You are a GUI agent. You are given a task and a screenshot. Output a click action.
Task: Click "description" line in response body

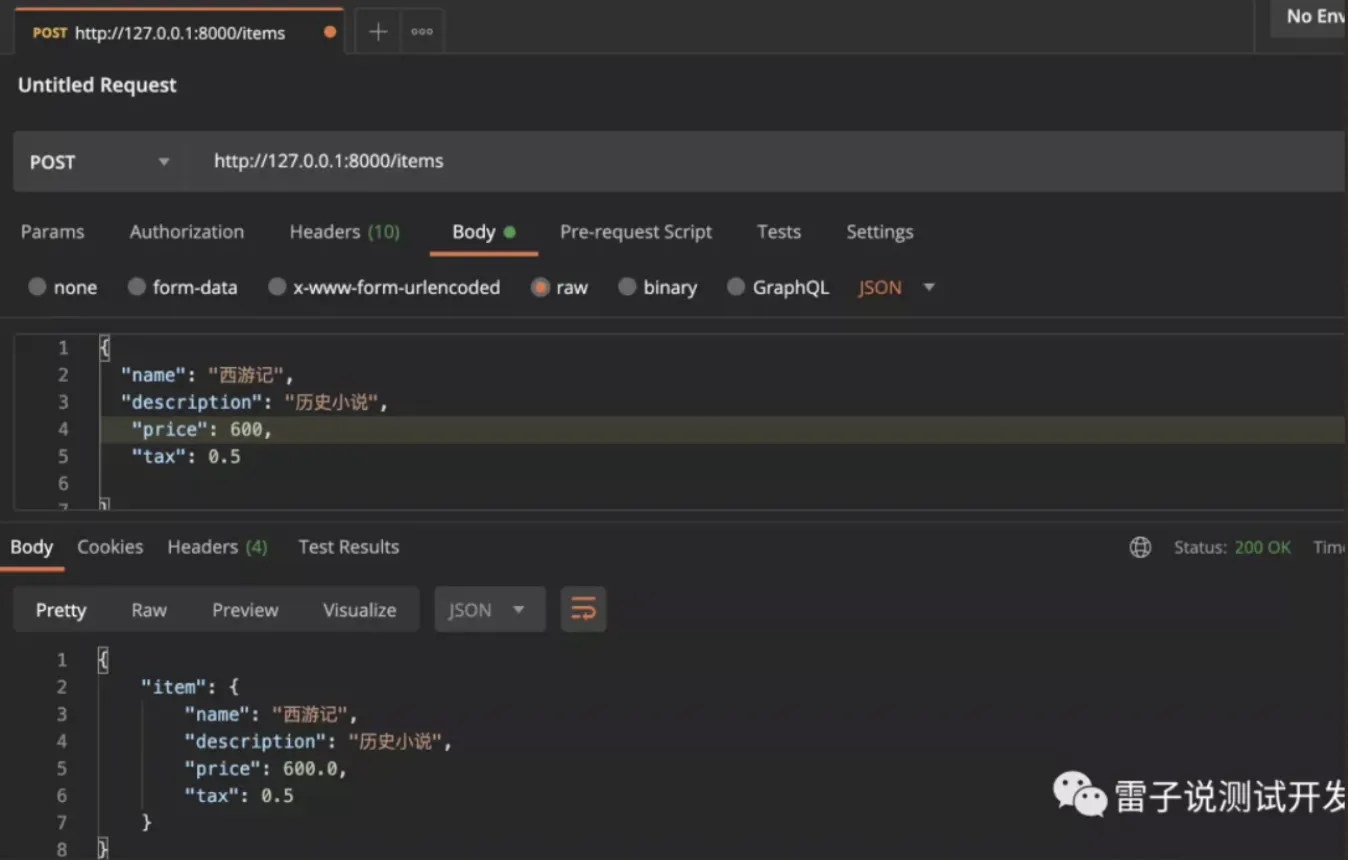[318, 741]
